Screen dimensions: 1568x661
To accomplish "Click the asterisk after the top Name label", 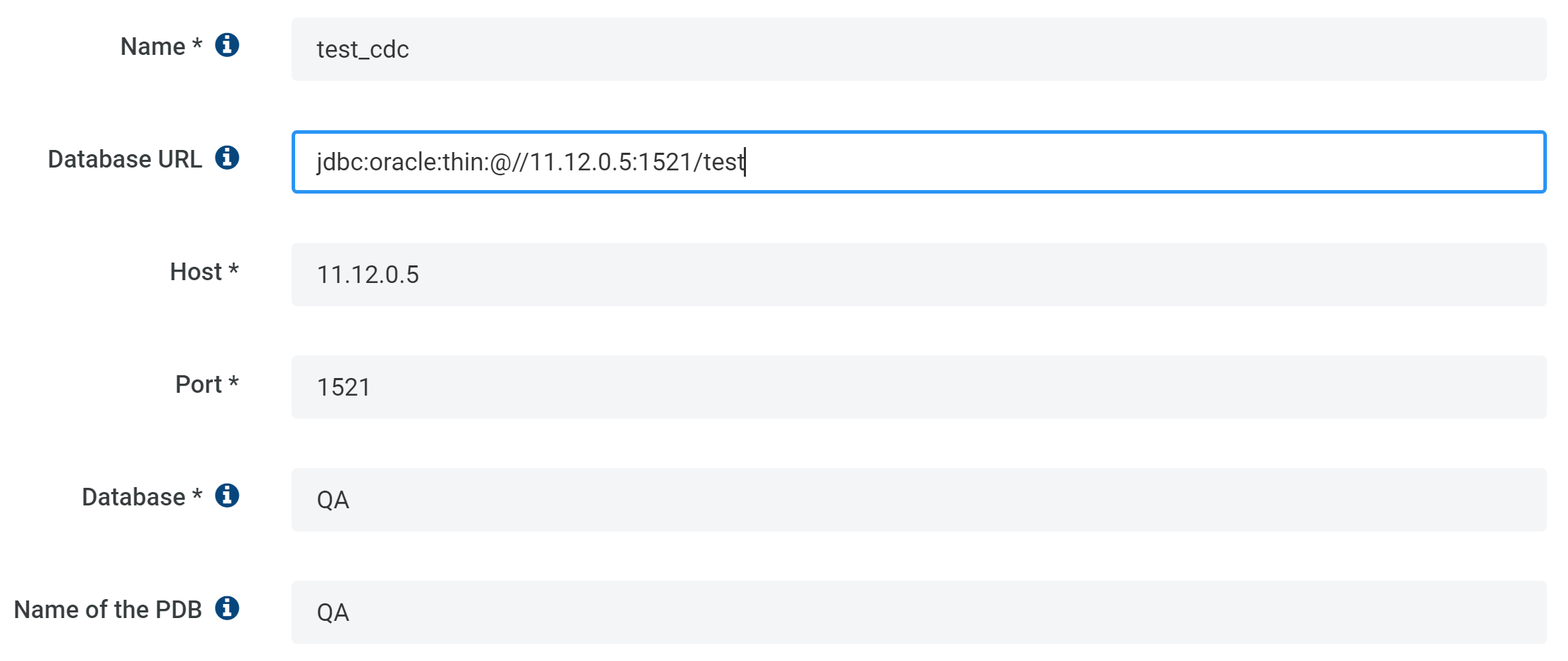I will (197, 44).
